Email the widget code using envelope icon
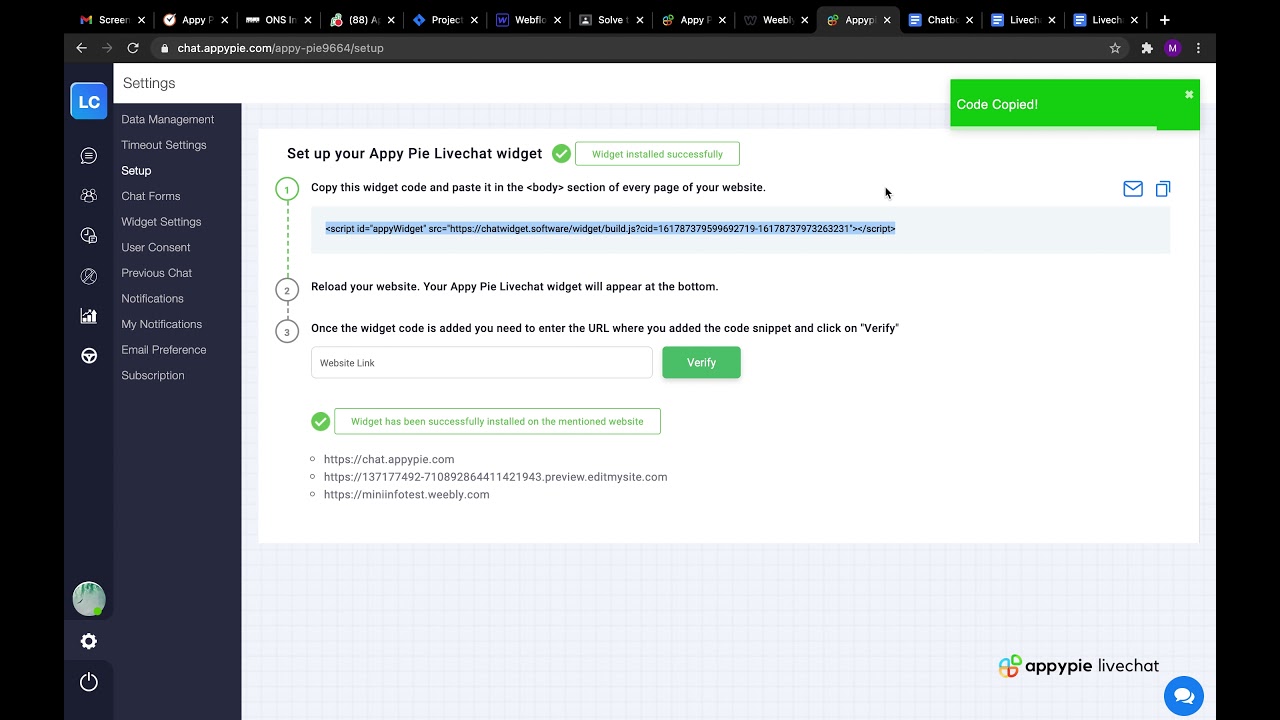 [1133, 189]
